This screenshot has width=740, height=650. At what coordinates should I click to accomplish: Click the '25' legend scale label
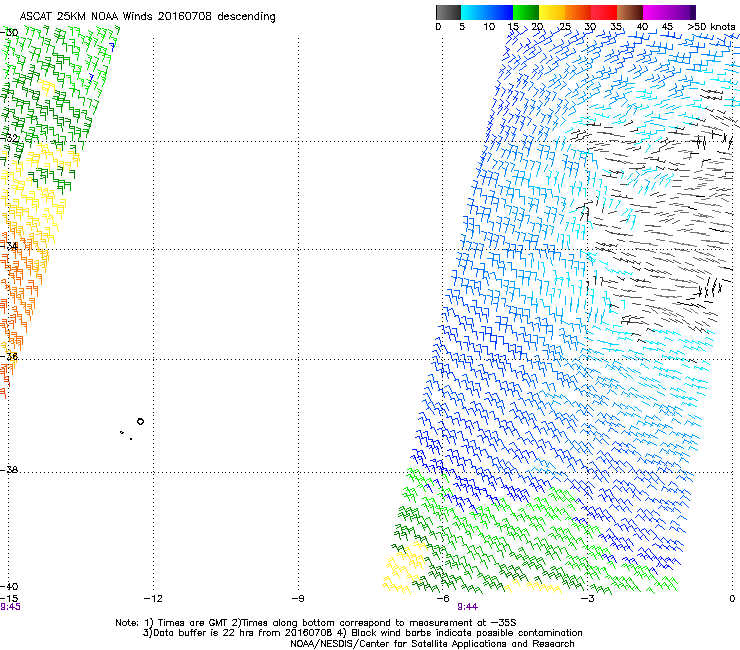tap(565, 27)
